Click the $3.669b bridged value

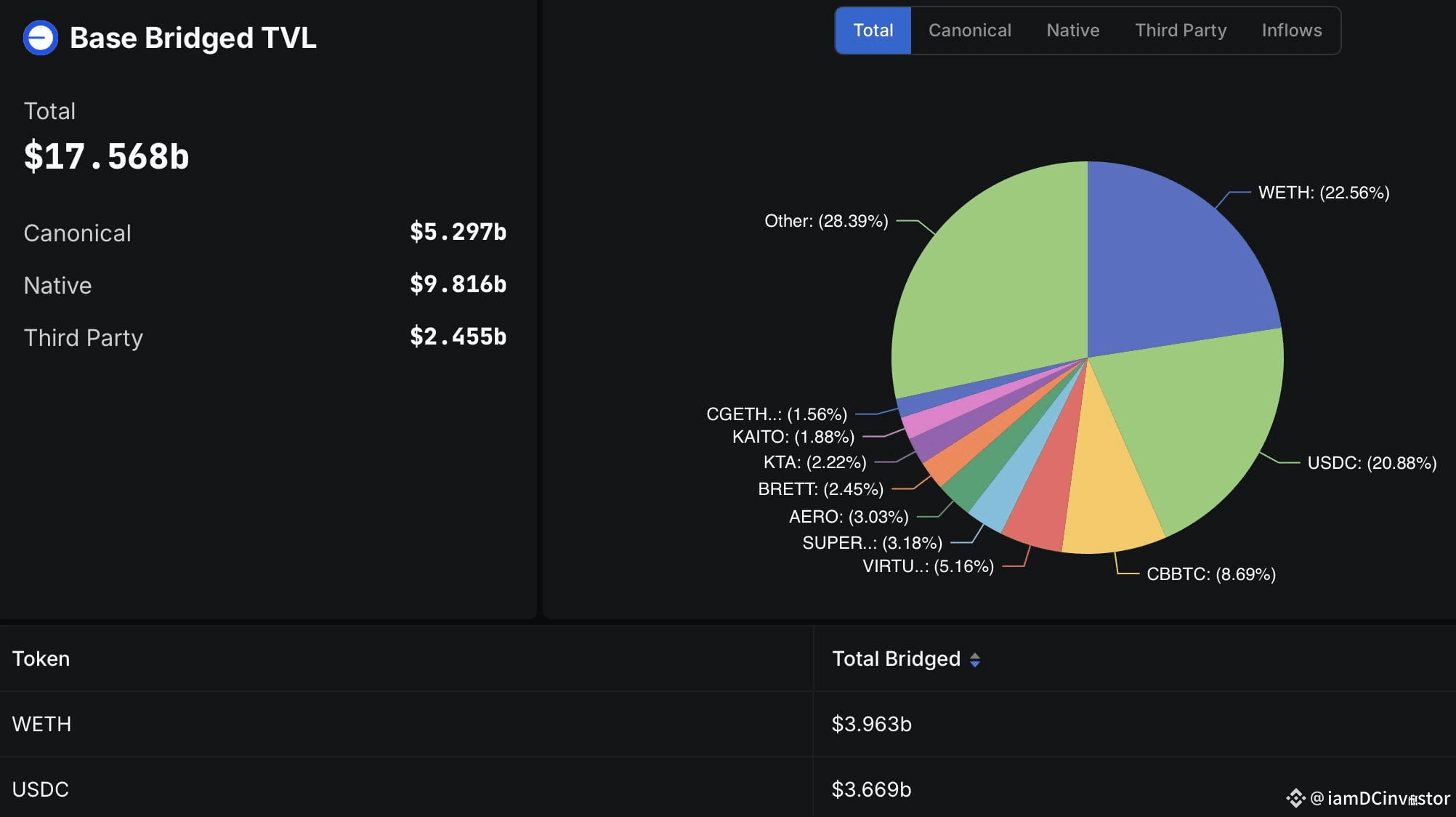click(871, 789)
